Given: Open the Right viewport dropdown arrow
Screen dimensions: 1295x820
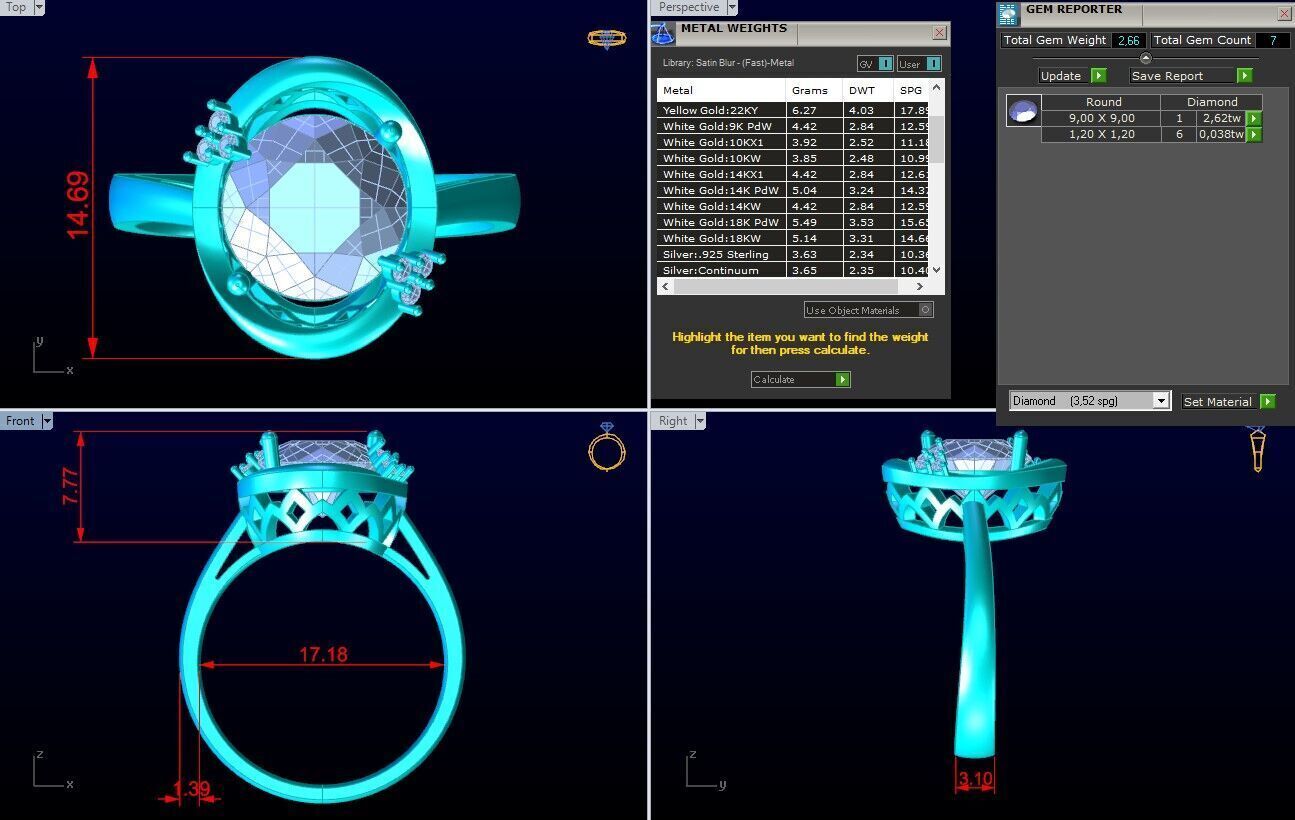Looking at the screenshot, I should click(x=699, y=421).
